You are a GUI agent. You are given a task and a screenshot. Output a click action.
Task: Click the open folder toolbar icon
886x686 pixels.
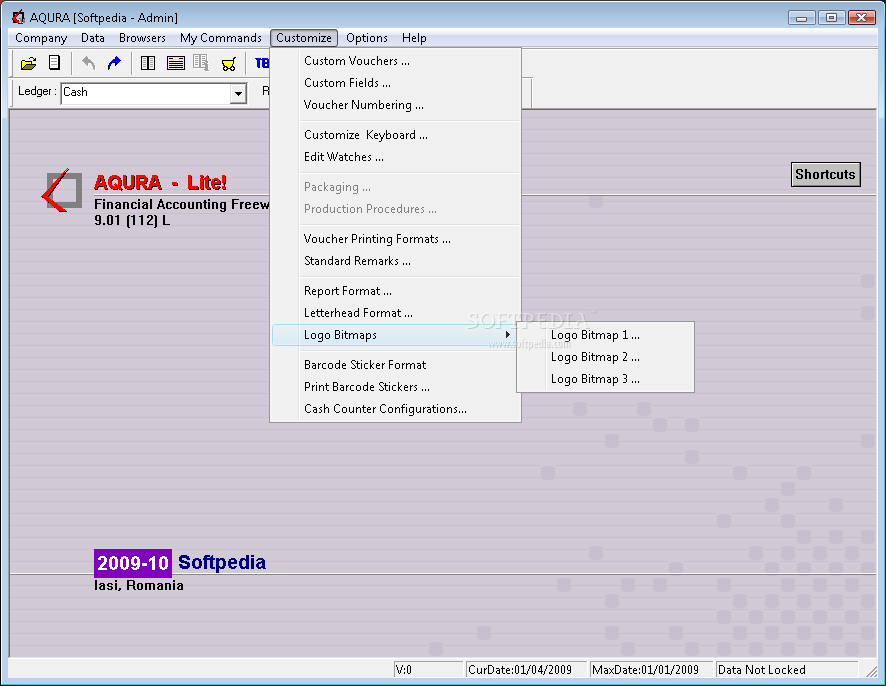pos(28,63)
